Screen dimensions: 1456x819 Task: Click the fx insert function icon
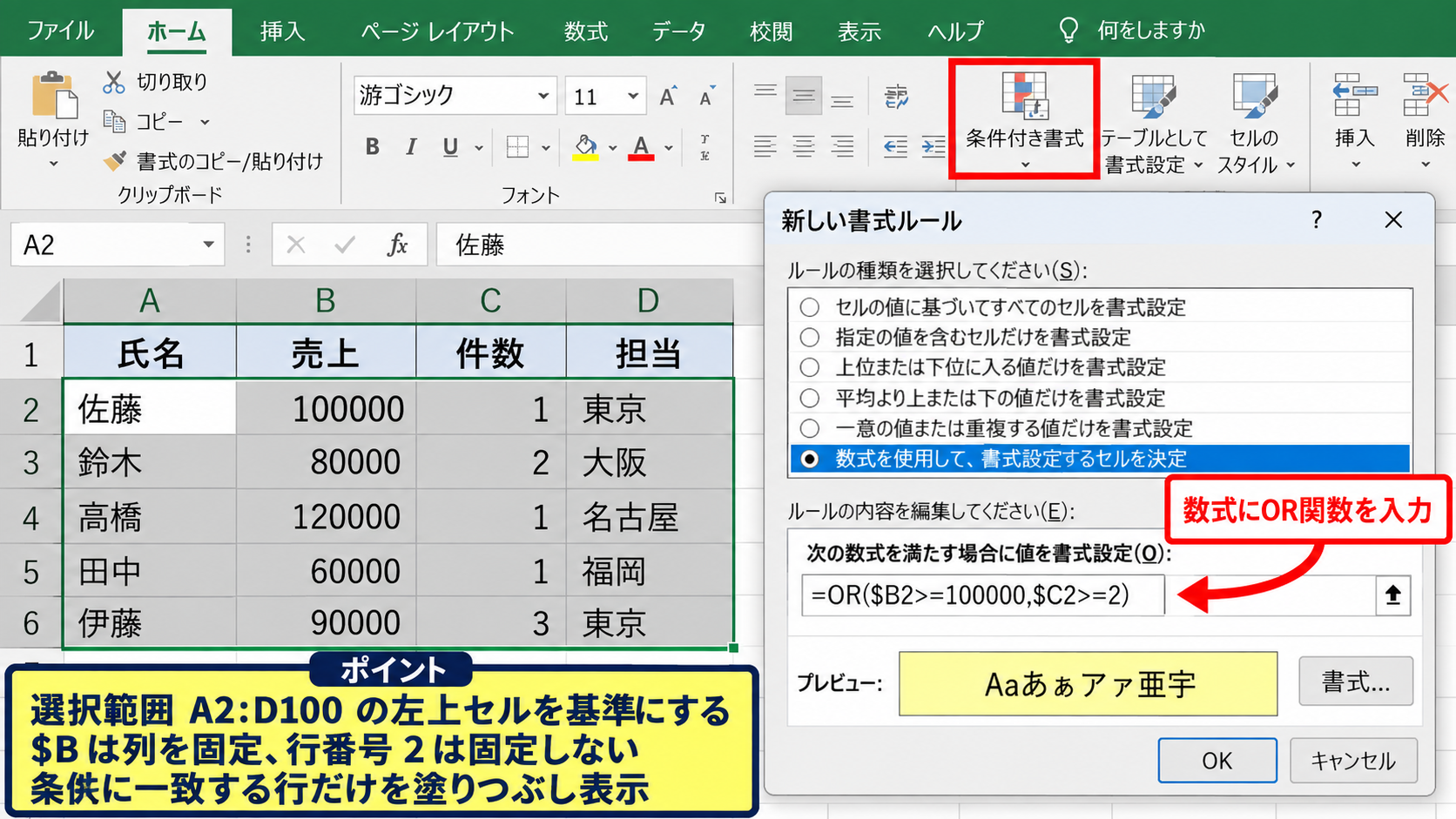[397, 245]
